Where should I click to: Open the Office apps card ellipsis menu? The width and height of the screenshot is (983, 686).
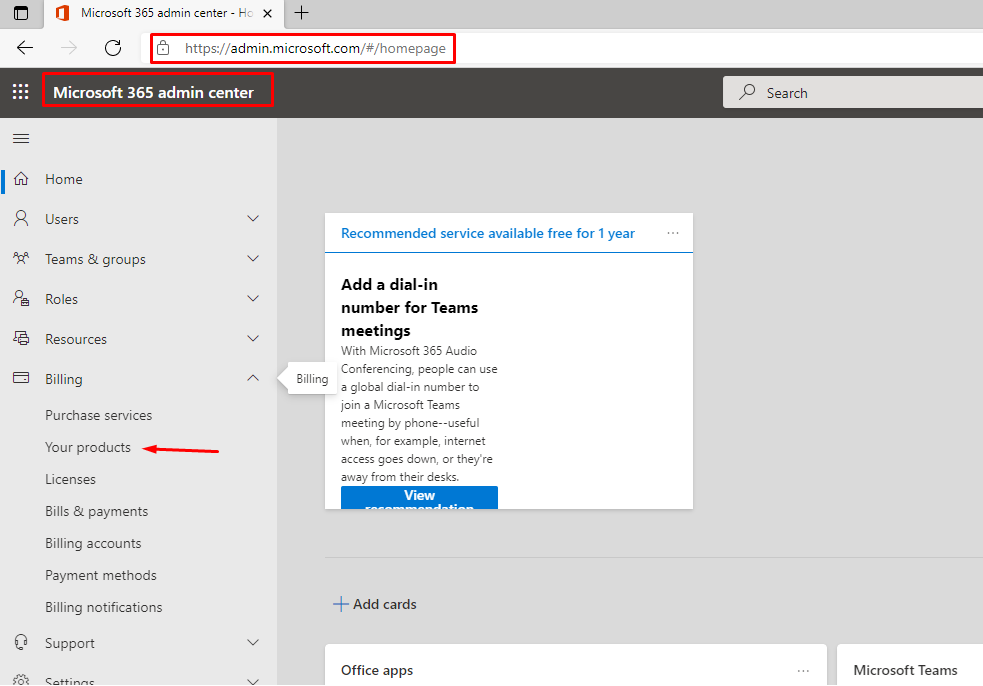[803, 670]
